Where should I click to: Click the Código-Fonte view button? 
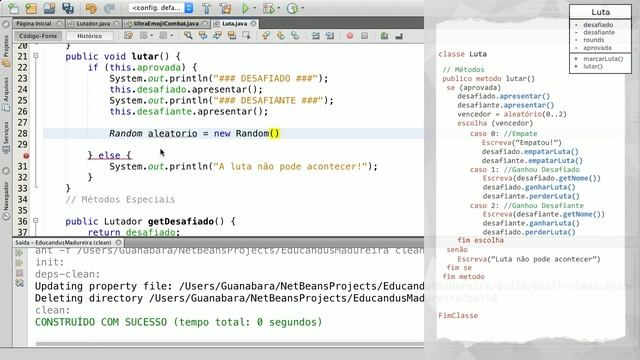coord(38,36)
